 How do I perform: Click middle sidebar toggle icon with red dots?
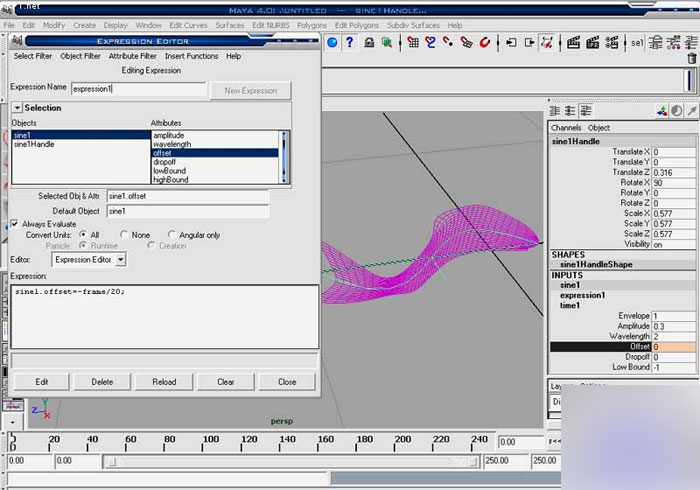coord(673,43)
